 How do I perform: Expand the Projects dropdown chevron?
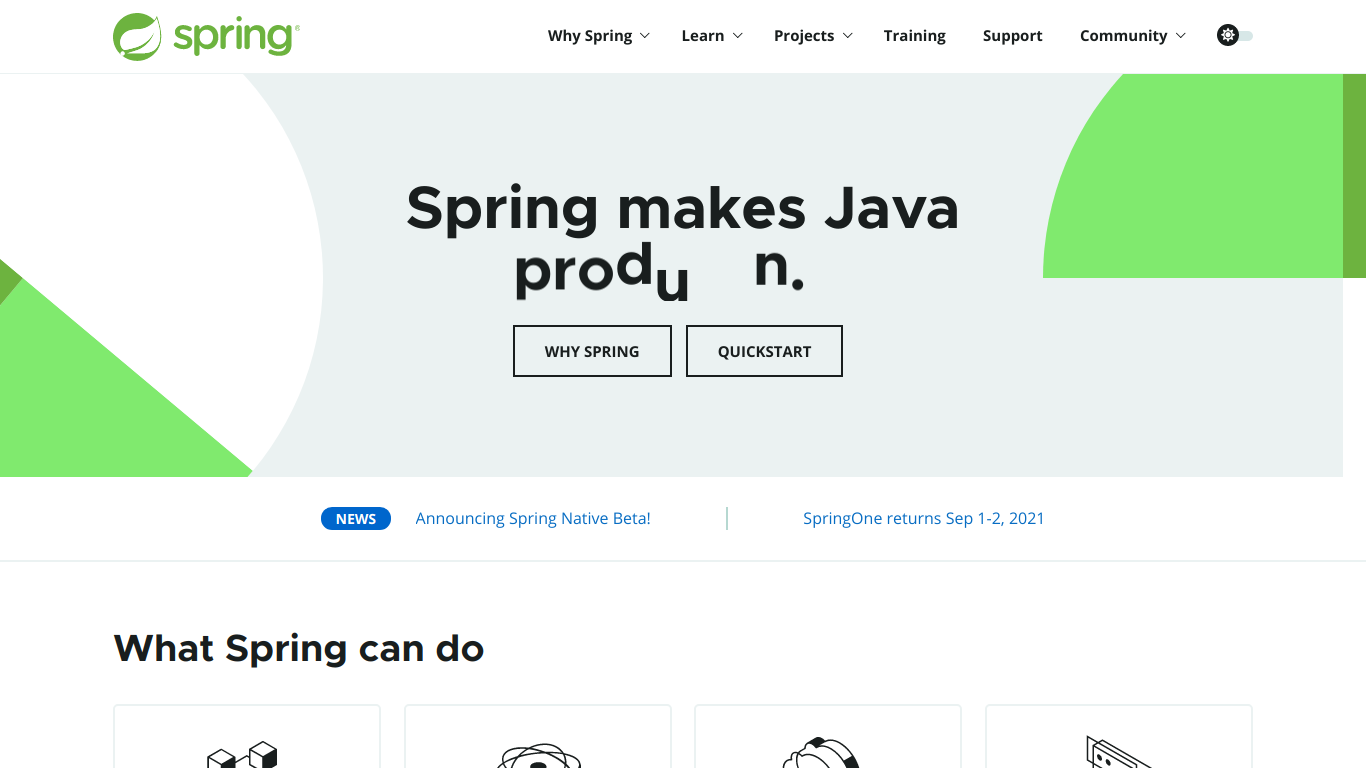848,36
